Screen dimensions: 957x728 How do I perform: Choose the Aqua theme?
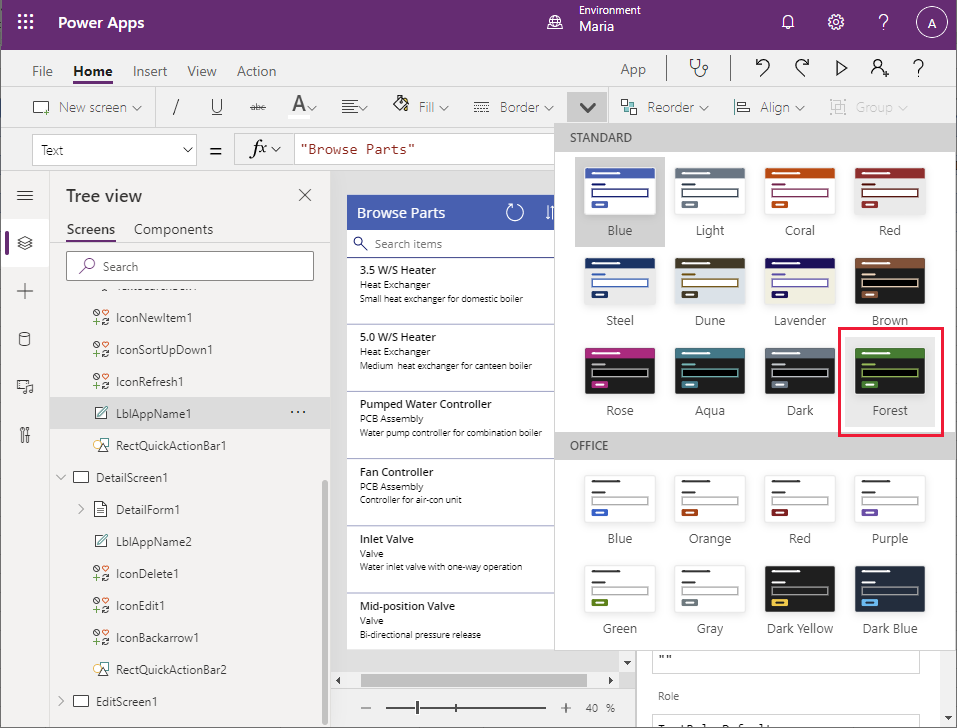point(710,381)
